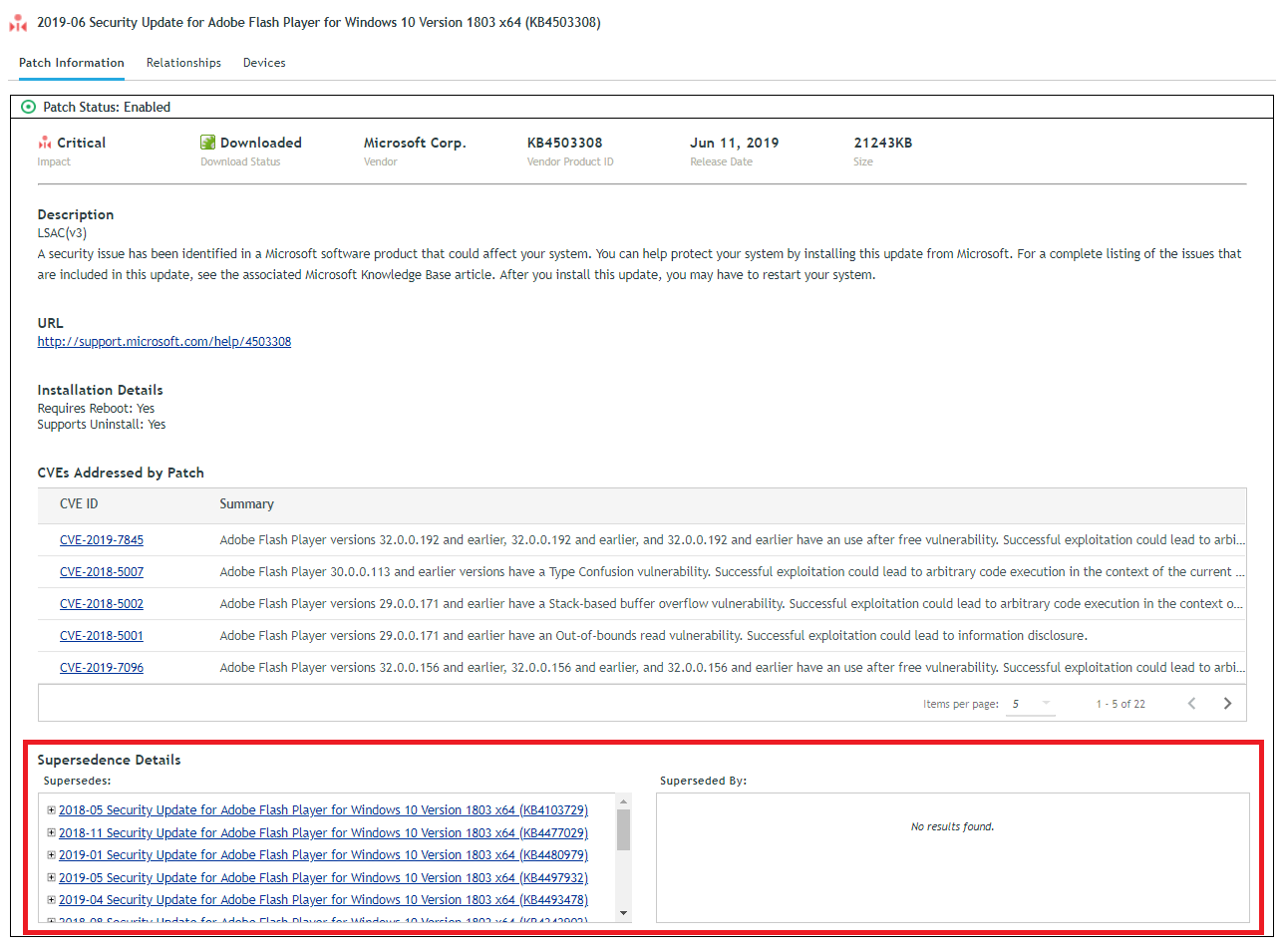Click the Microsoft Corp. vendor value
Image resolution: width=1285 pixels, height=952 pixels.
[415, 143]
